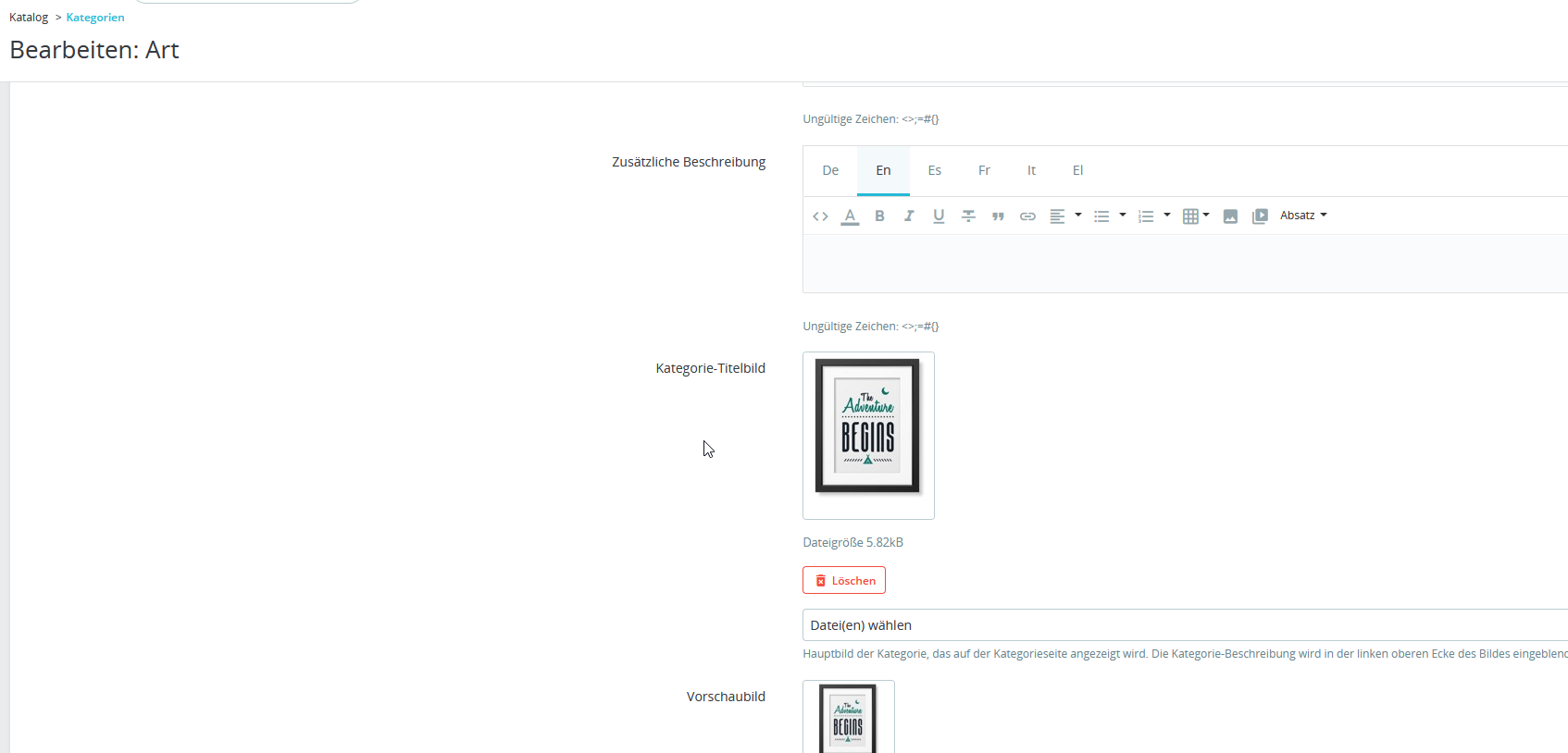Image resolution: width=1568 pixels, height=753 pixels.
Task: Open the Vorschaubild preview thumbnail
Action: coord(849,718)
